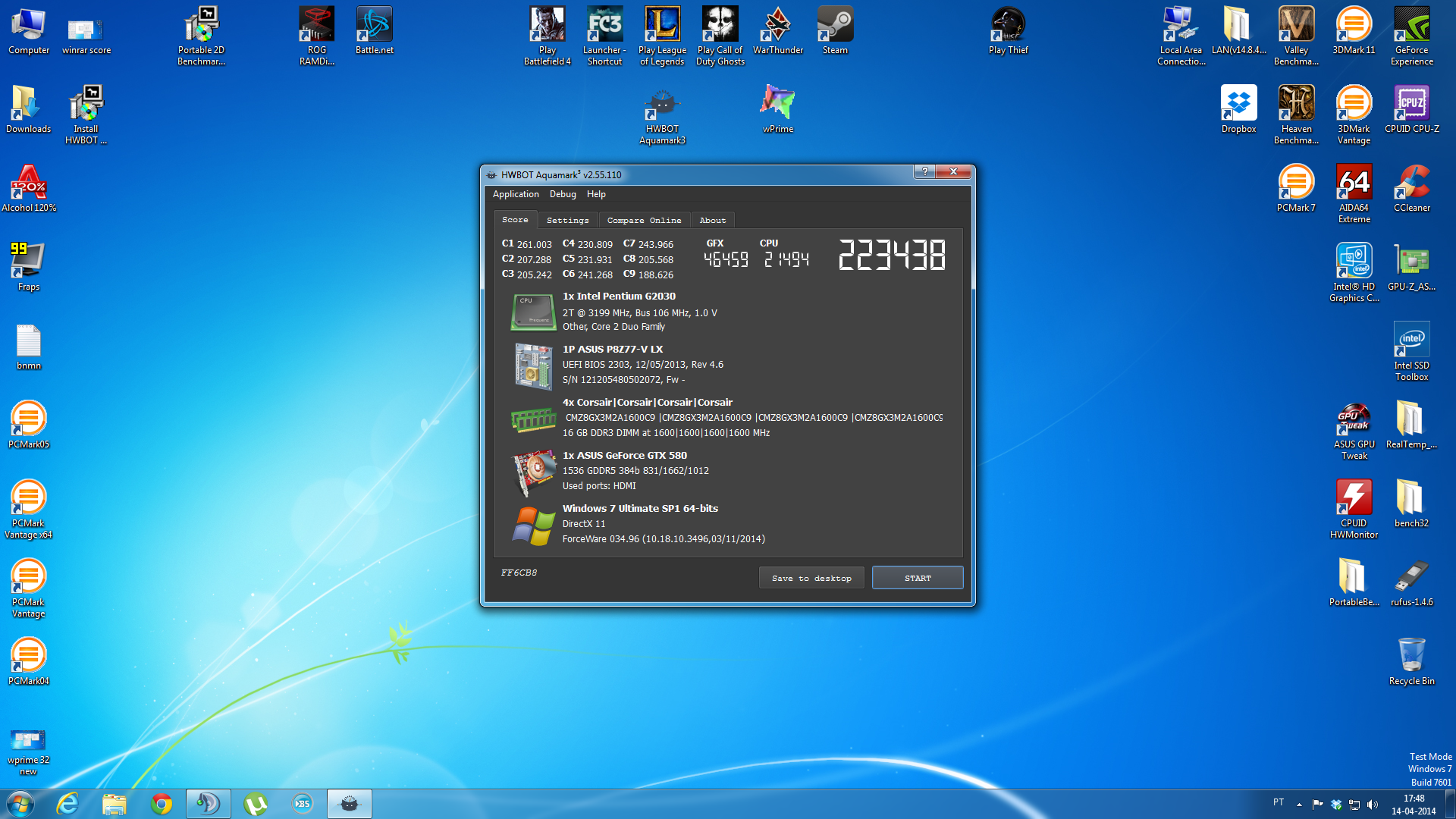Open the GeForce Experience shortcut
This screenshot has width=1456, height=819.
(1411, 36)
